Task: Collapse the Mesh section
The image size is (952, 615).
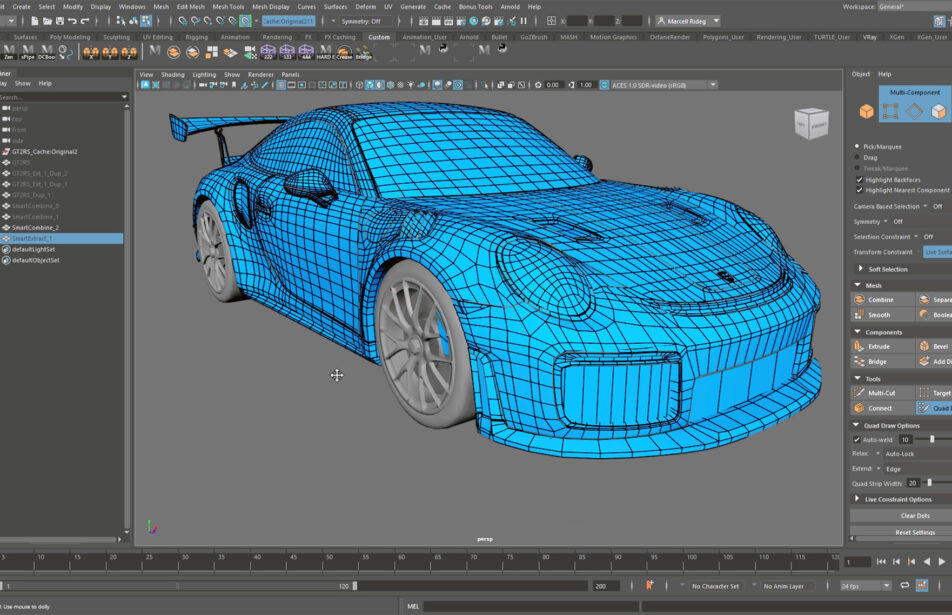Action: tap(858, 285)
